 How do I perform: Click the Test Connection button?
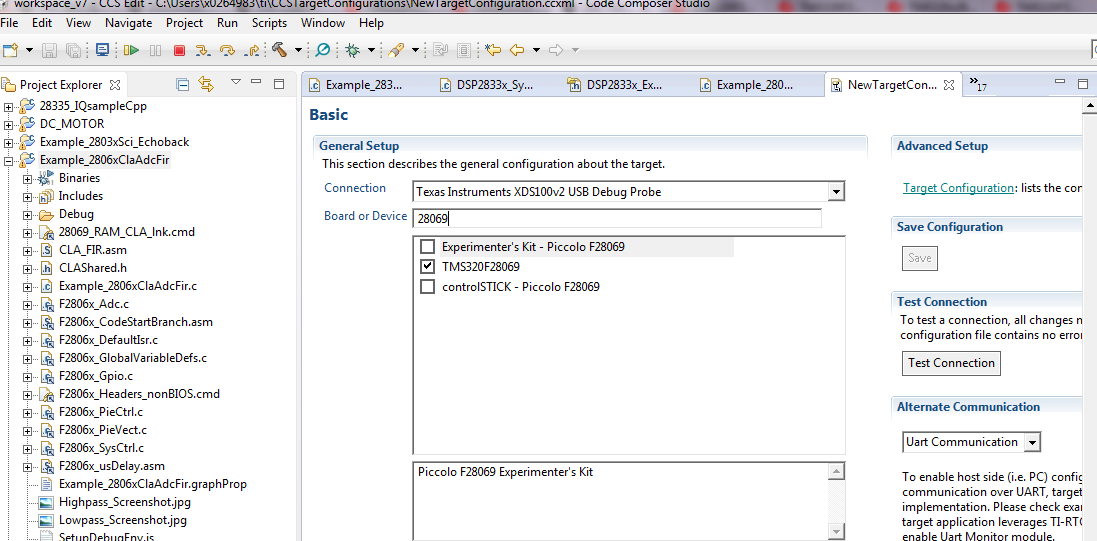click(x=951, y=363)
